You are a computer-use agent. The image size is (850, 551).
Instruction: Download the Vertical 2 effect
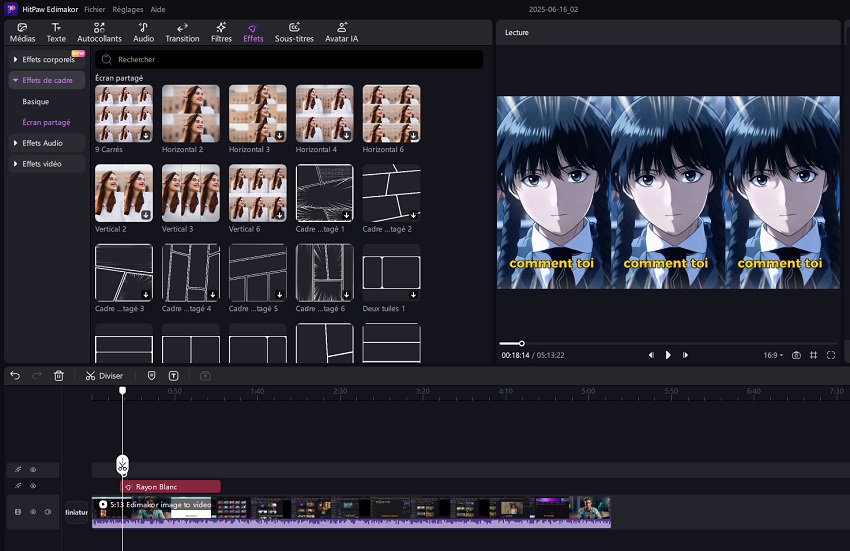click(x=146, y=215)
